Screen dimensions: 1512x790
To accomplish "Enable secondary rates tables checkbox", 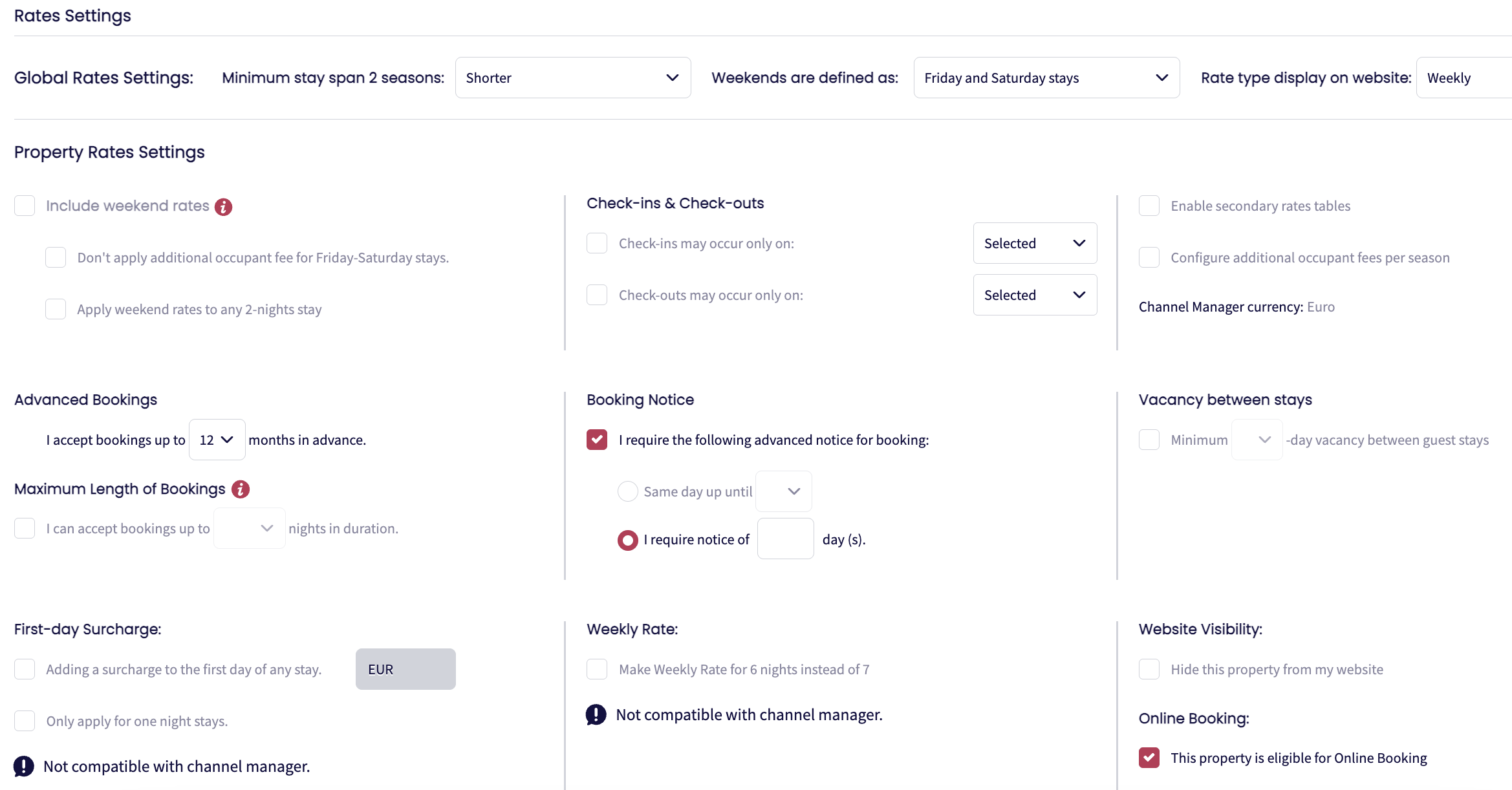I will coord(1149,206).
